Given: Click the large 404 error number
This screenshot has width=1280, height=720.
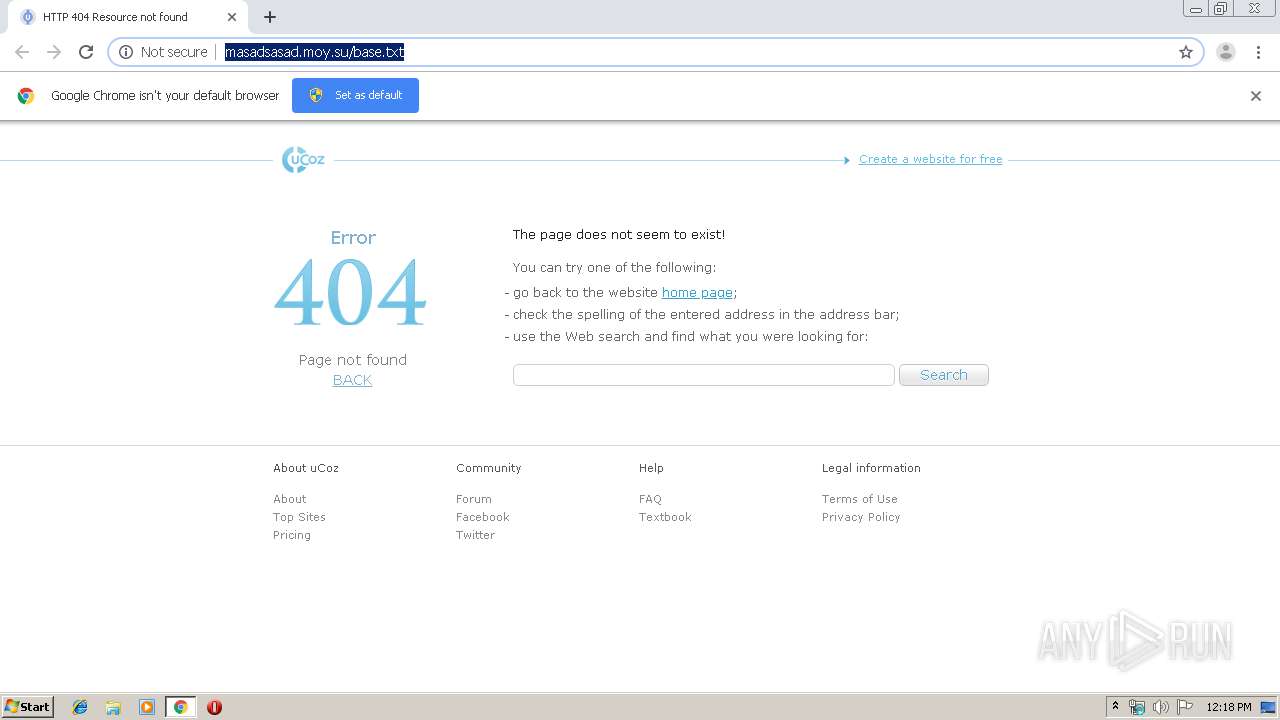Looking at the screenshot, I should point(351,293).
